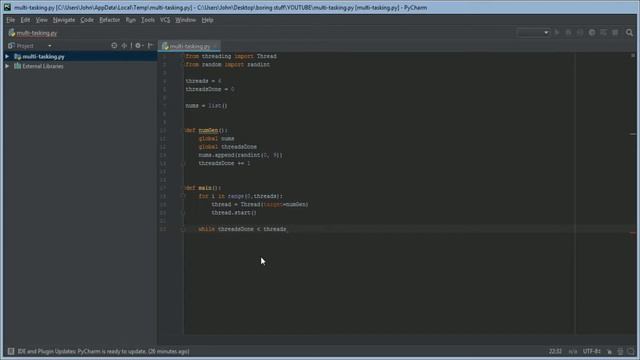Click the warning stripe marker near numGen line
The height and width of the screenshot is (360, 640).
coord(633,134)
